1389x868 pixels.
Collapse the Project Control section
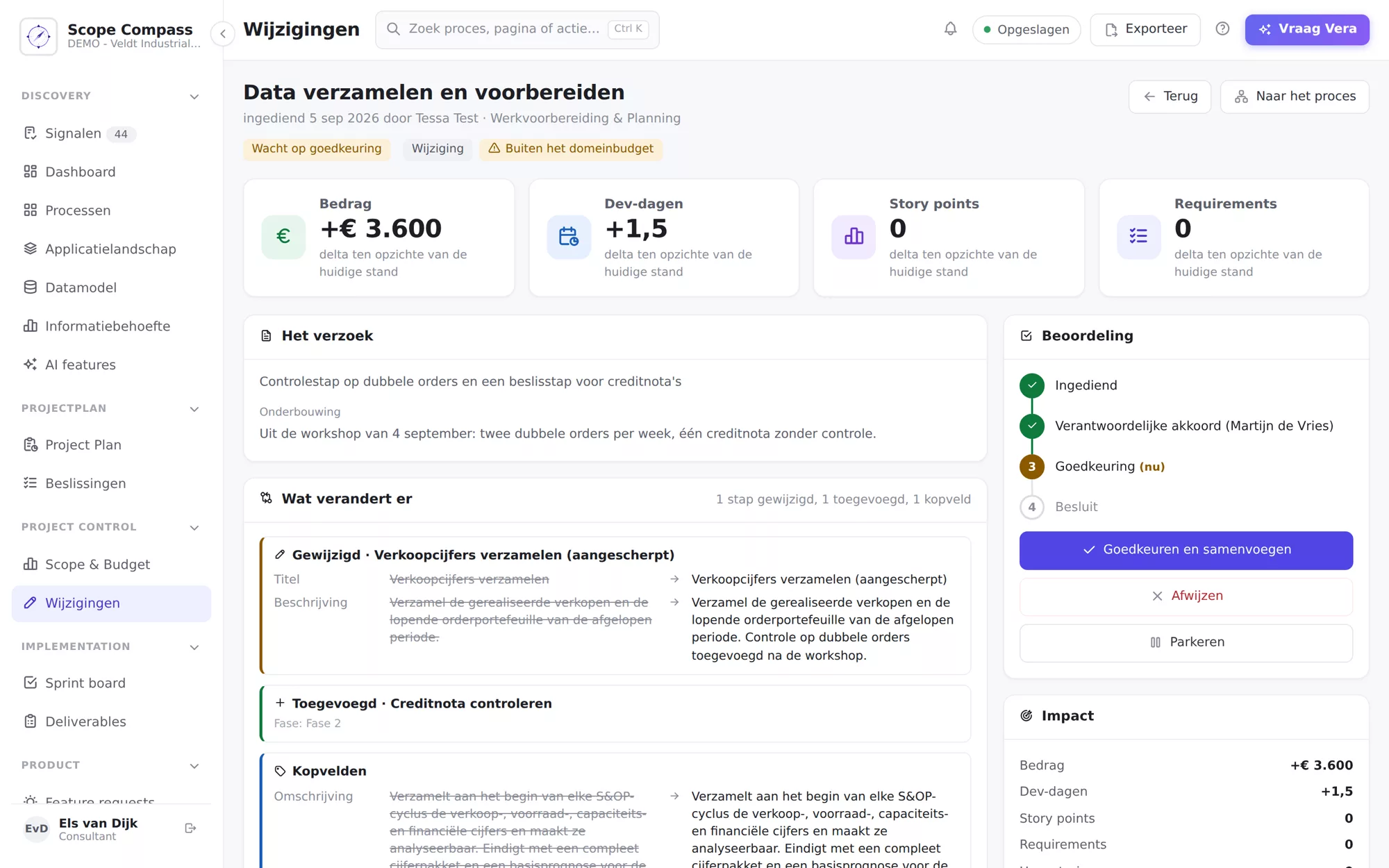pos(194,528)
